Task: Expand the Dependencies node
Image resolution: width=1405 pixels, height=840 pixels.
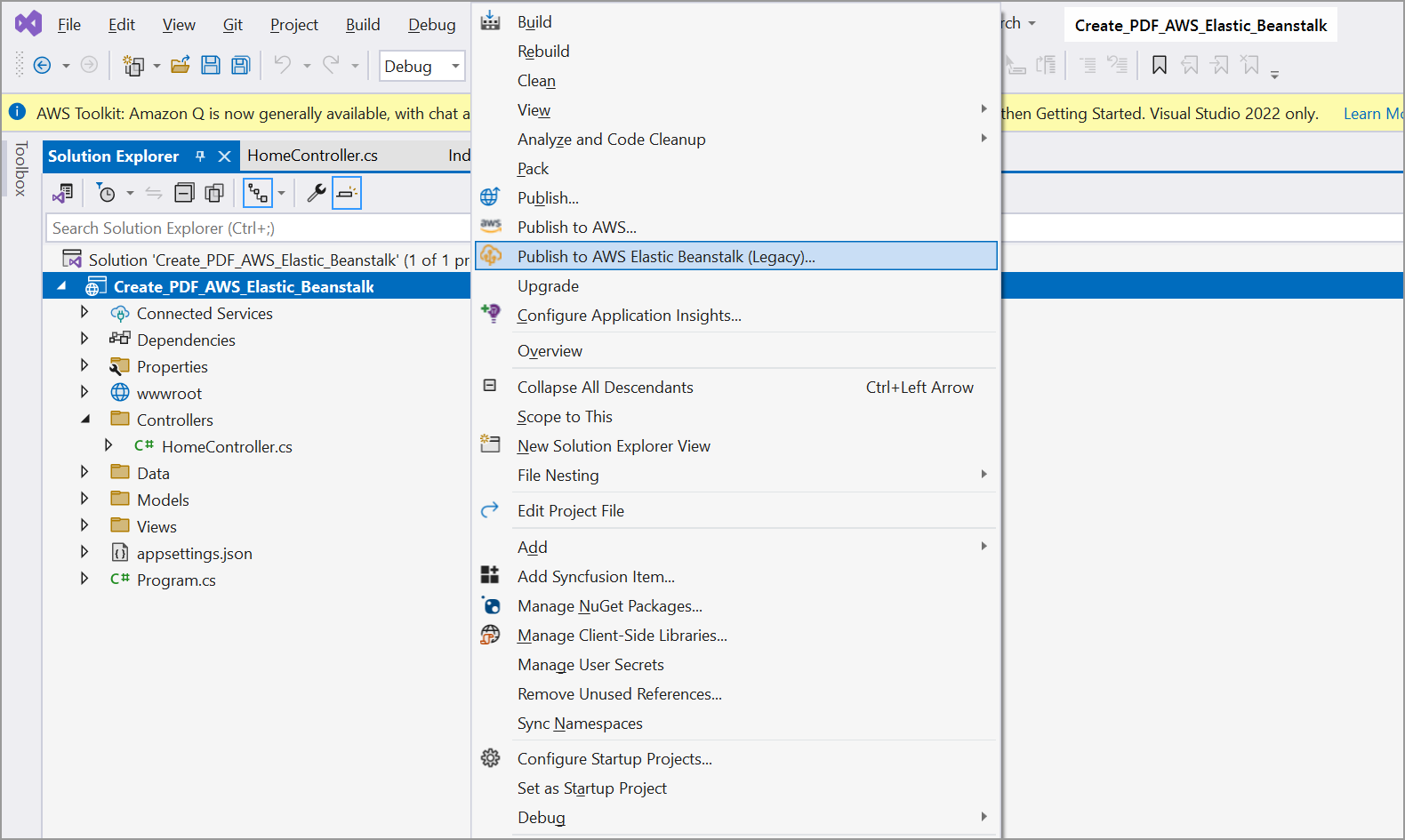Action: pyautogui.click(x=84, y=339)
